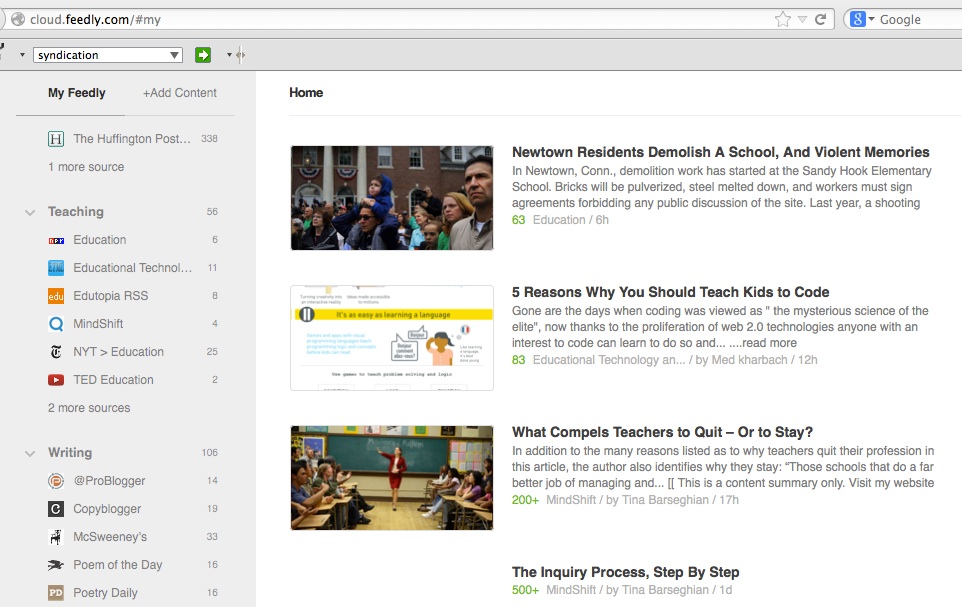962x607 pixels.
Task: Switch to the My Feedly tab
Action: point(76,93)
